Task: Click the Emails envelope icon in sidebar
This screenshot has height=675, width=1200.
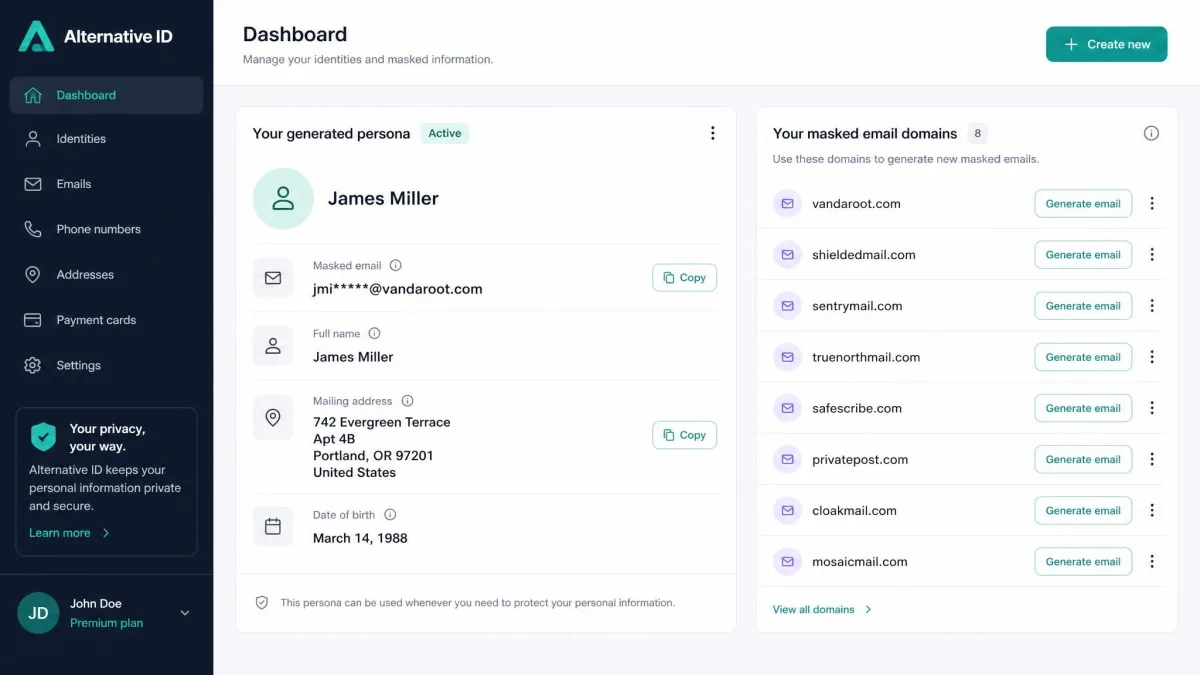Action: click(x=33, y=184)
